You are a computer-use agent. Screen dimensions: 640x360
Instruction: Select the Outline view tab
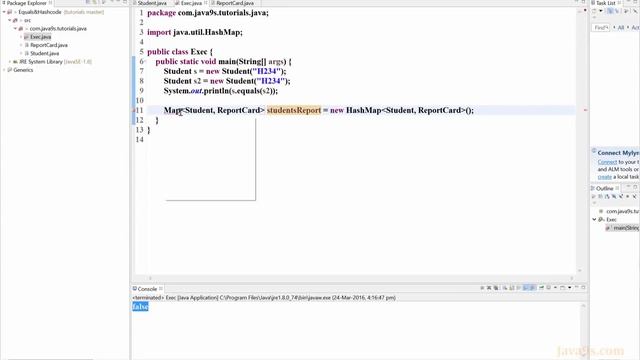pyautogui.click(x=604, y=189)
